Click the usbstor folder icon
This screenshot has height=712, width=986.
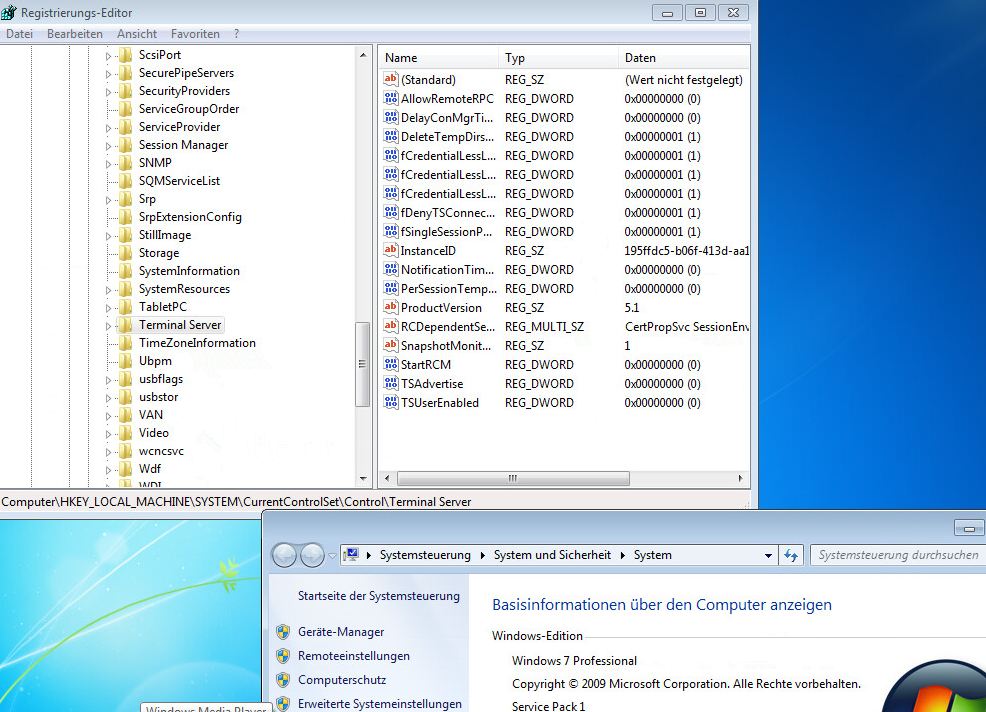click(x=125, y=397)
